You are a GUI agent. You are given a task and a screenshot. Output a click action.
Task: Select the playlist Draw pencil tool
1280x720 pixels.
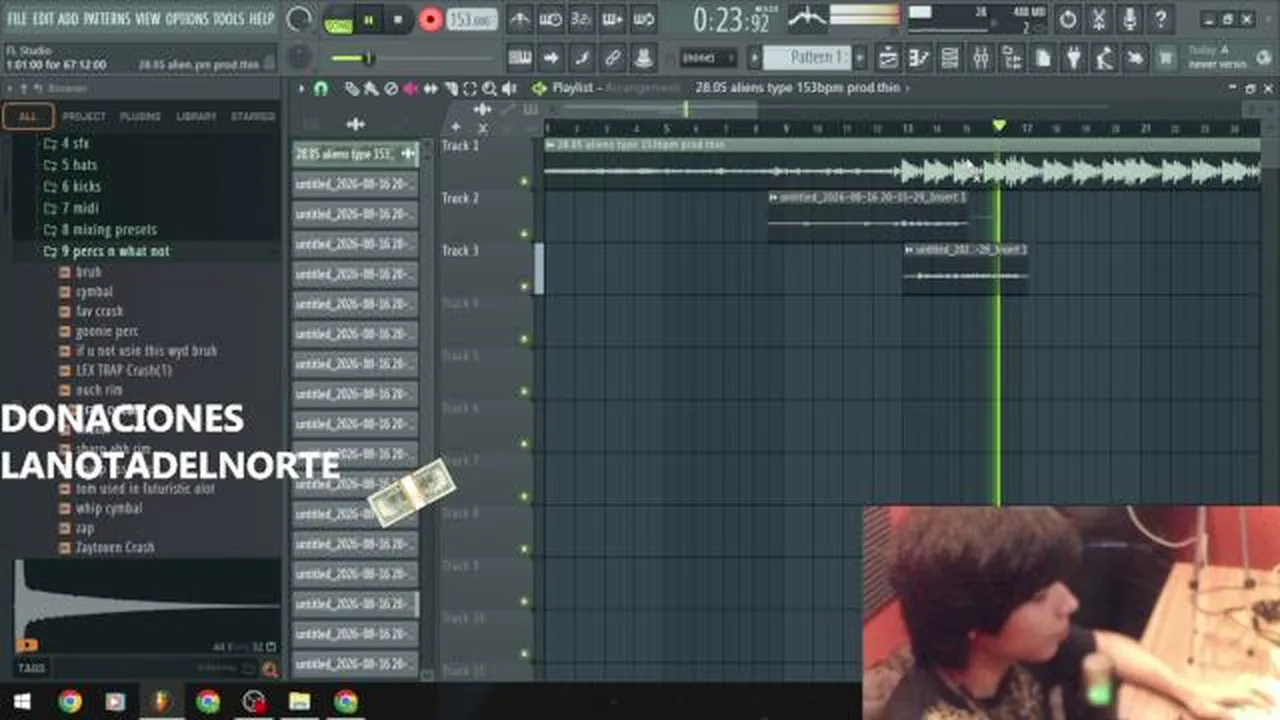click(x=351, y=89)
